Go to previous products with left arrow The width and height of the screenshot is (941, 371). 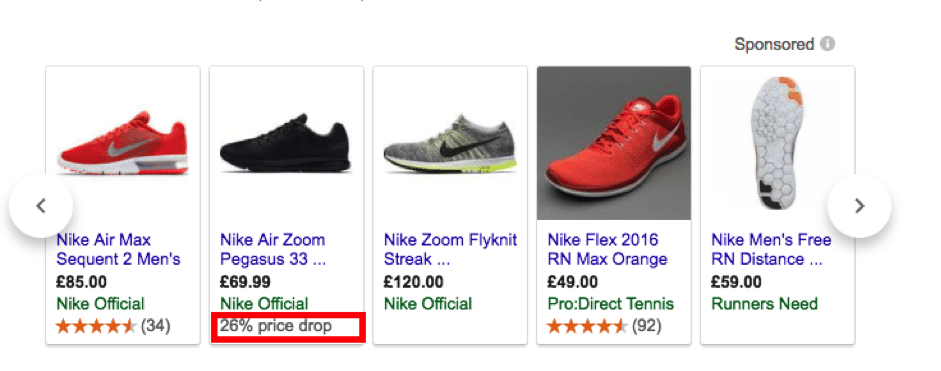click(41, 206)
